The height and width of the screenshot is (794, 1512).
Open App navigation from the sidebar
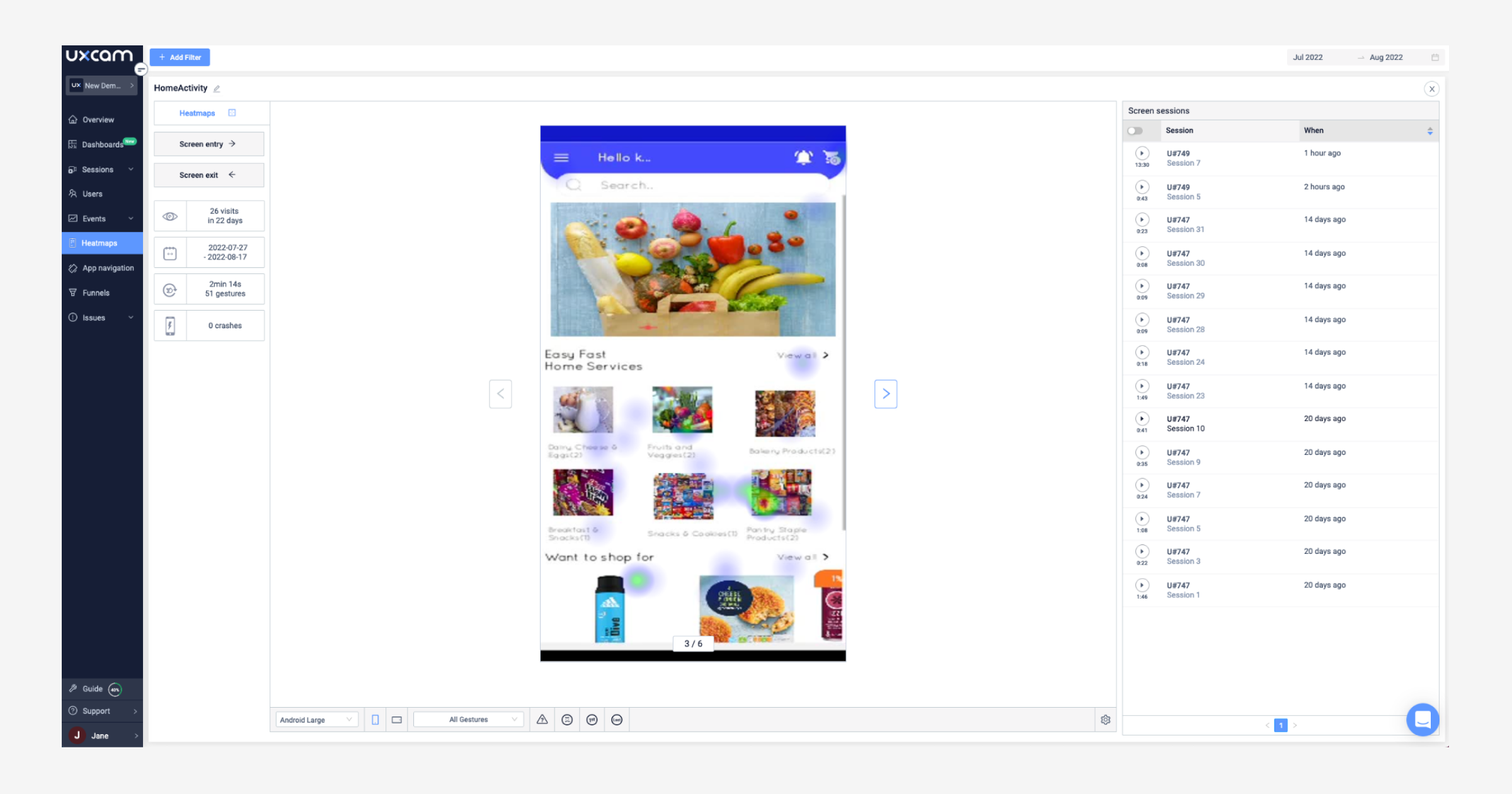[108, 267]
